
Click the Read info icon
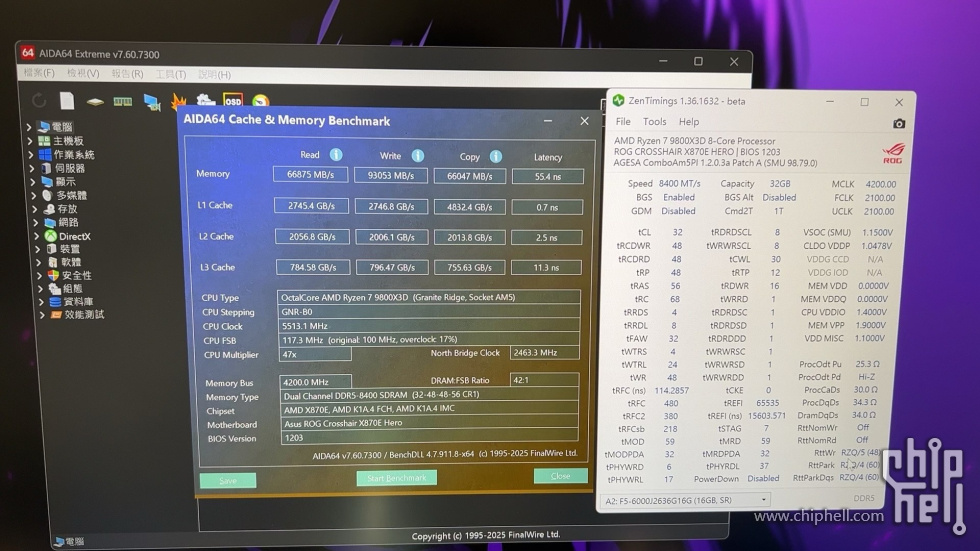[x=336, y=154]
